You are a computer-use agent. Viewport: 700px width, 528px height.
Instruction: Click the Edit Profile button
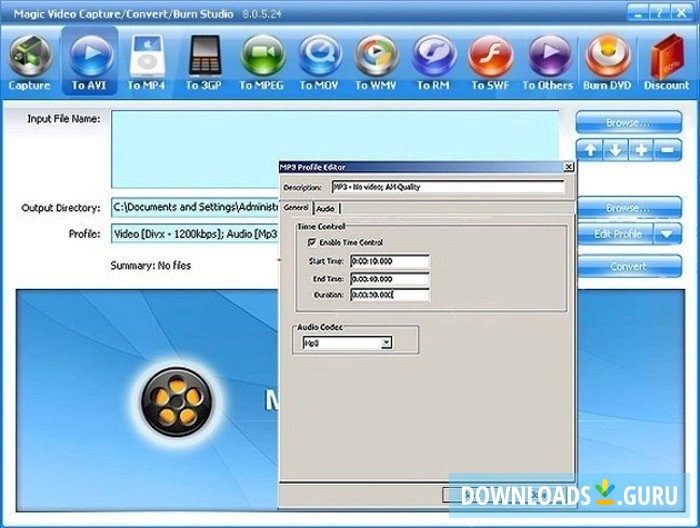coord(615,234)
